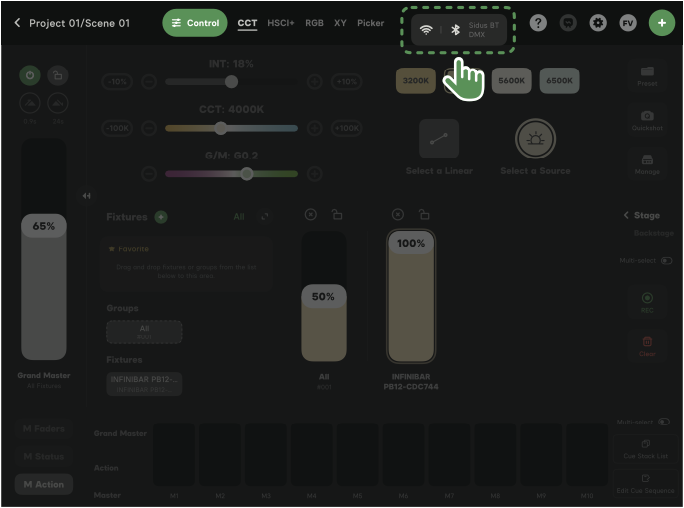Toggle Multi-select switch under Stage

click(666, 260)
